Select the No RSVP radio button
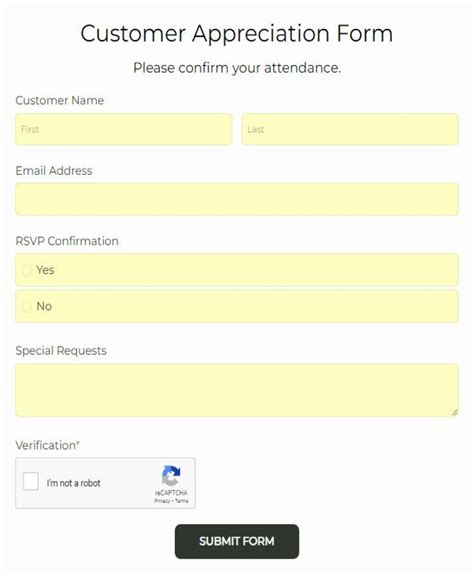Viewport: 474px width, 576px height. coord(26,307)
